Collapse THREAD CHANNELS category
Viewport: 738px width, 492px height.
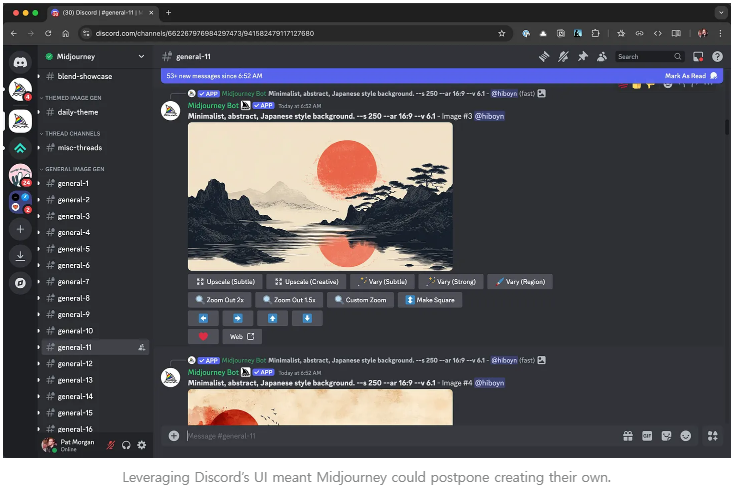click(70, 133)
